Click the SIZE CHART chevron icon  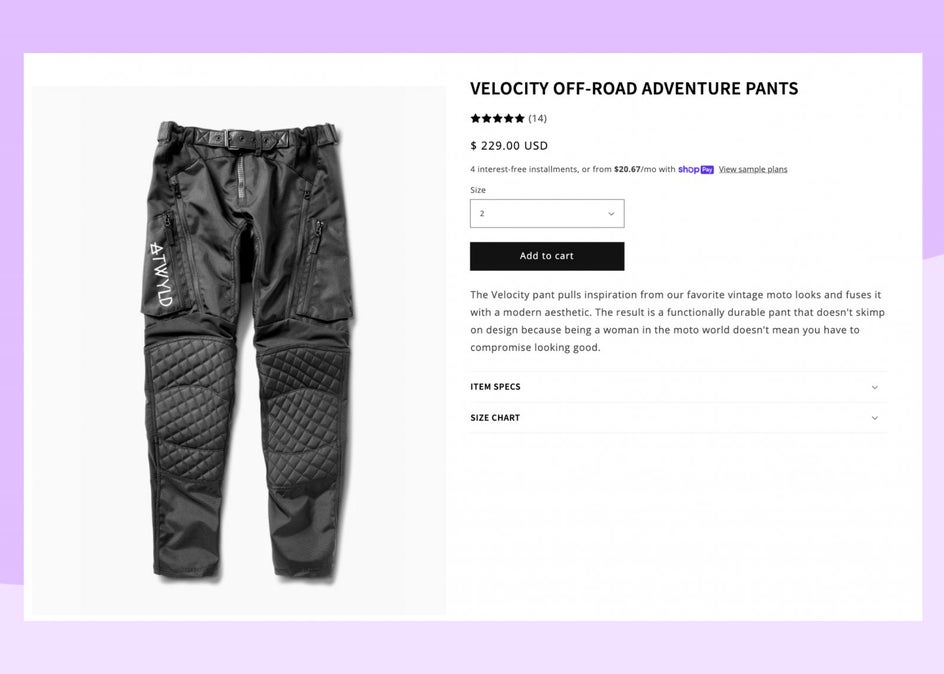874,418
